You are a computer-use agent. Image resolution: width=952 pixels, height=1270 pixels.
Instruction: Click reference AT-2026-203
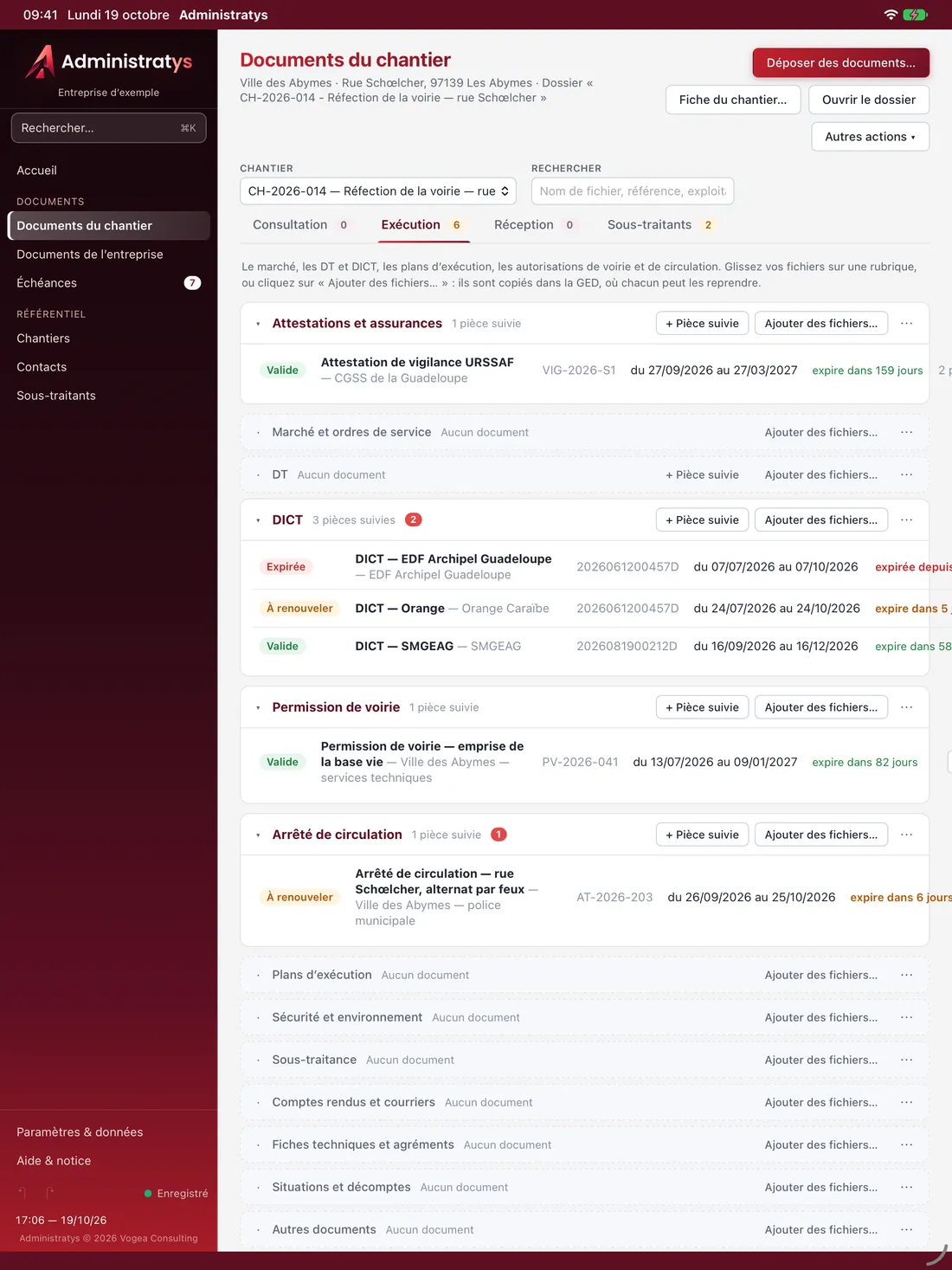(614, 897)
